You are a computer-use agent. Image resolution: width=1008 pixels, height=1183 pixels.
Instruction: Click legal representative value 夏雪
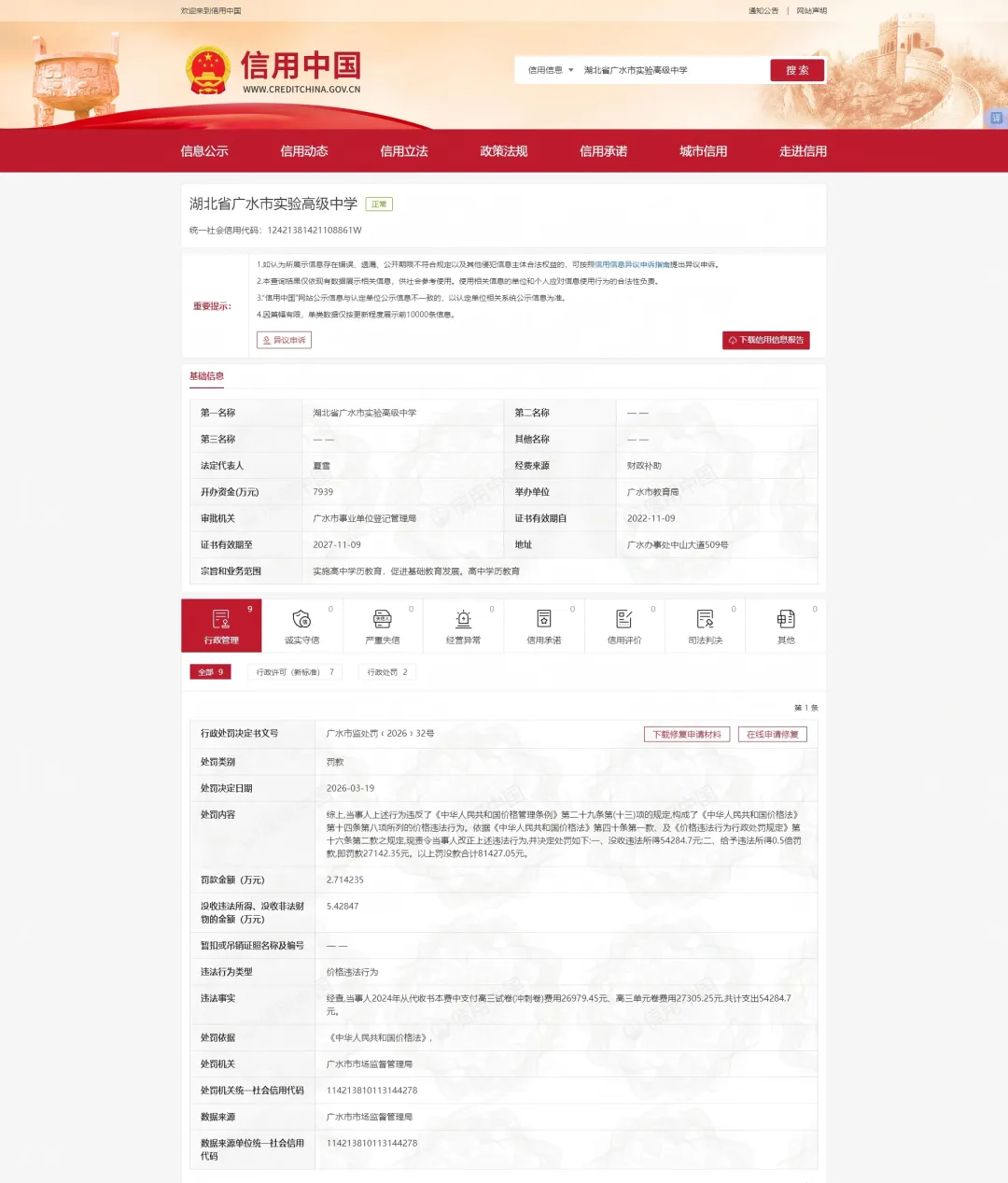click(x=321, y=466)
